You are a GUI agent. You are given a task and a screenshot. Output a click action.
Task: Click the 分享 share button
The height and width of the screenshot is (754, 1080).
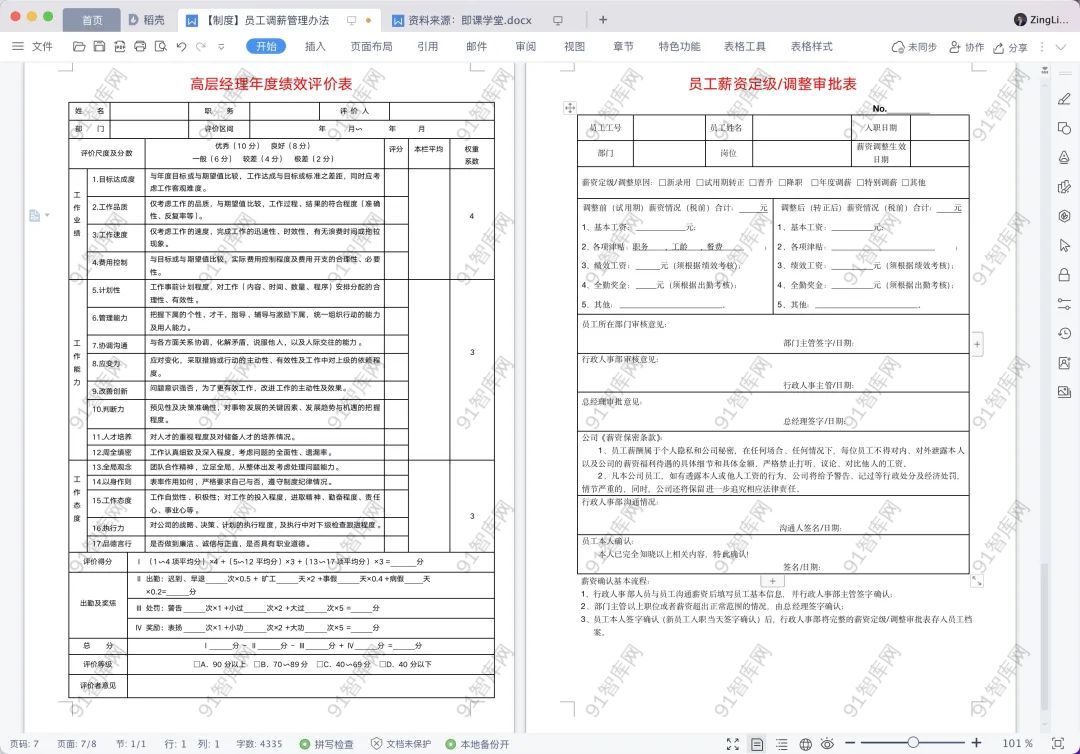click(1011, 47)
